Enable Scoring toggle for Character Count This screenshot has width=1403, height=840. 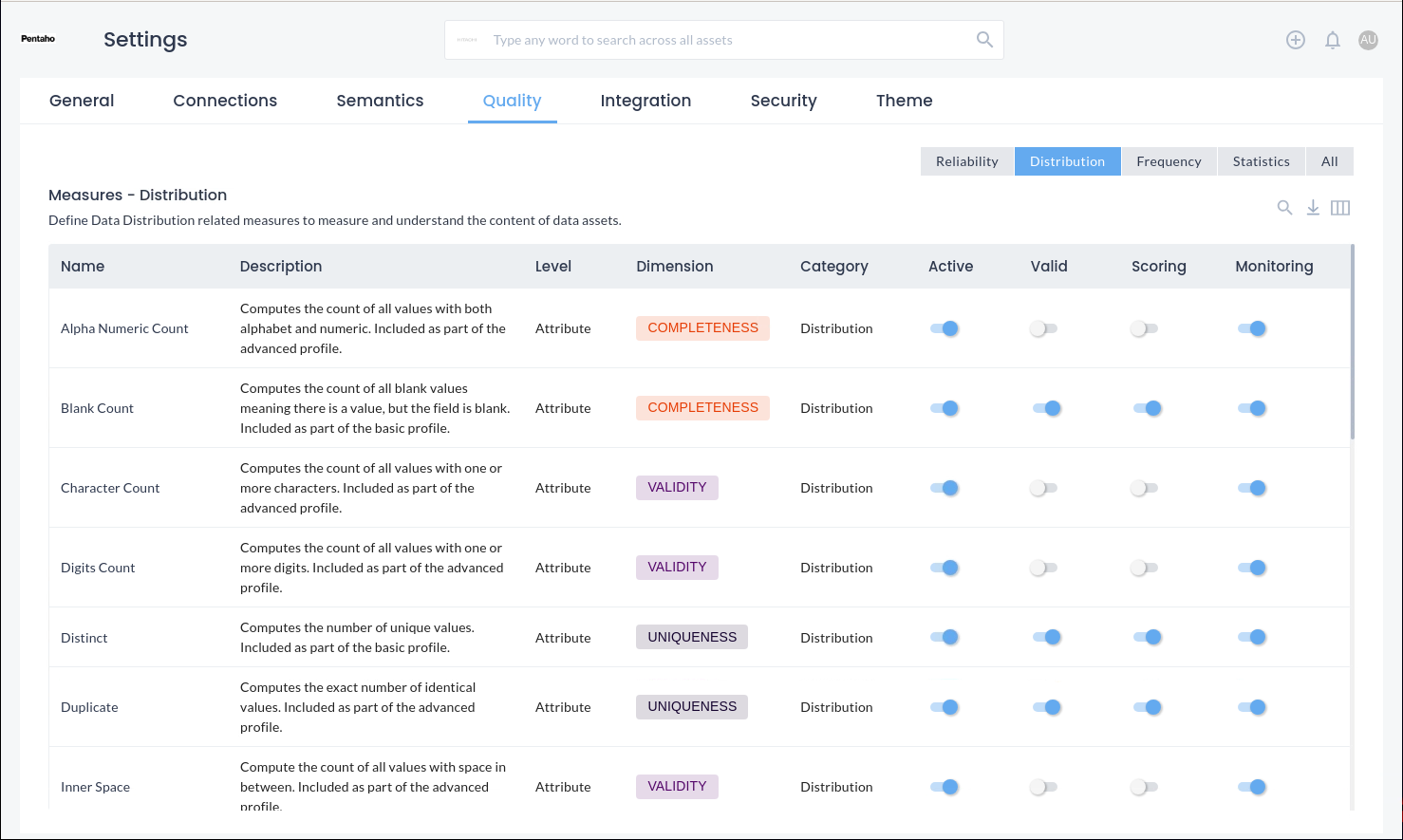pos(1144,488)
